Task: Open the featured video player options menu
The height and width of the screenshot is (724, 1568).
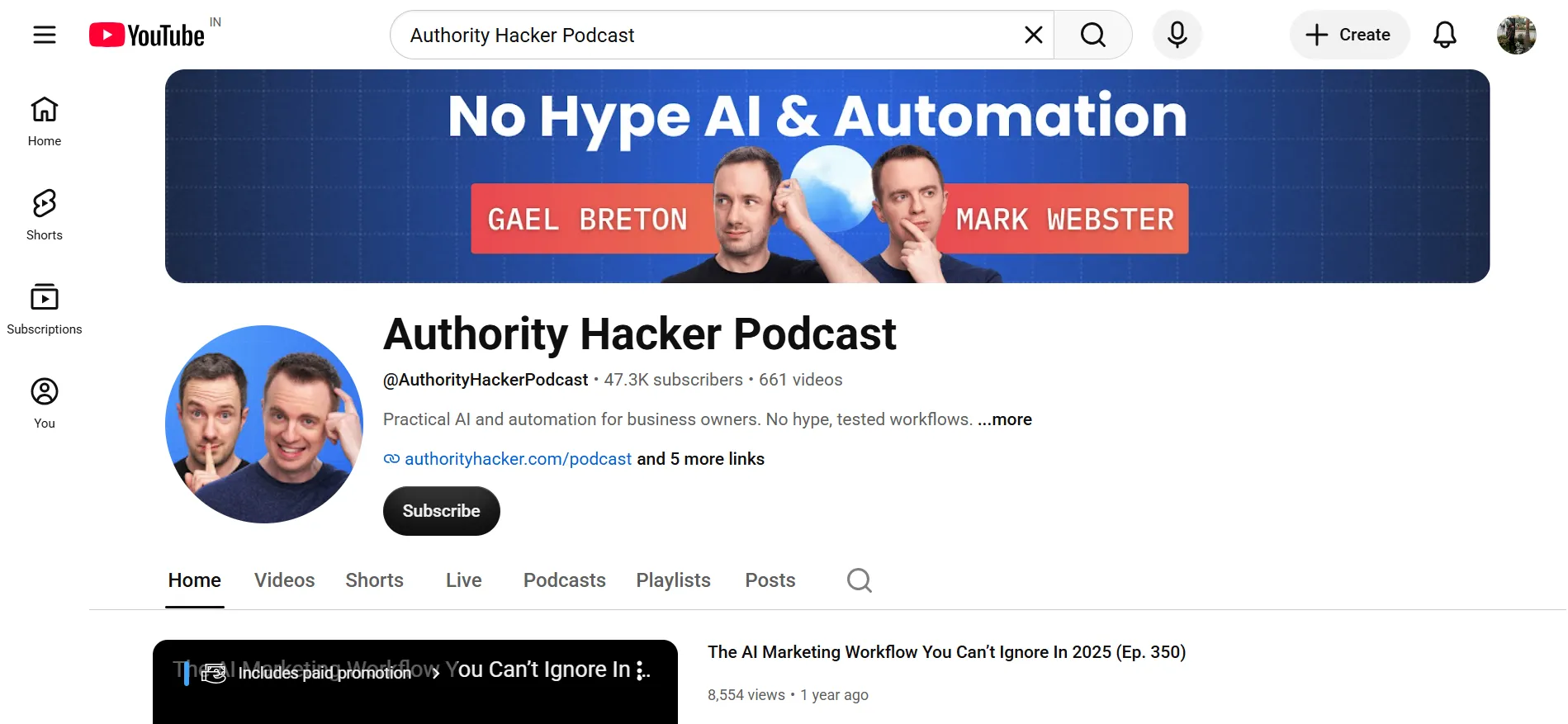Action: pyautogui.click(x=640, y=671)
